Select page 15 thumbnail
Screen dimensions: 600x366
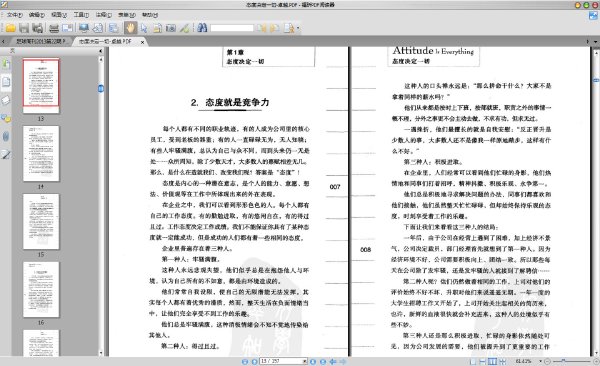[41, 222]
